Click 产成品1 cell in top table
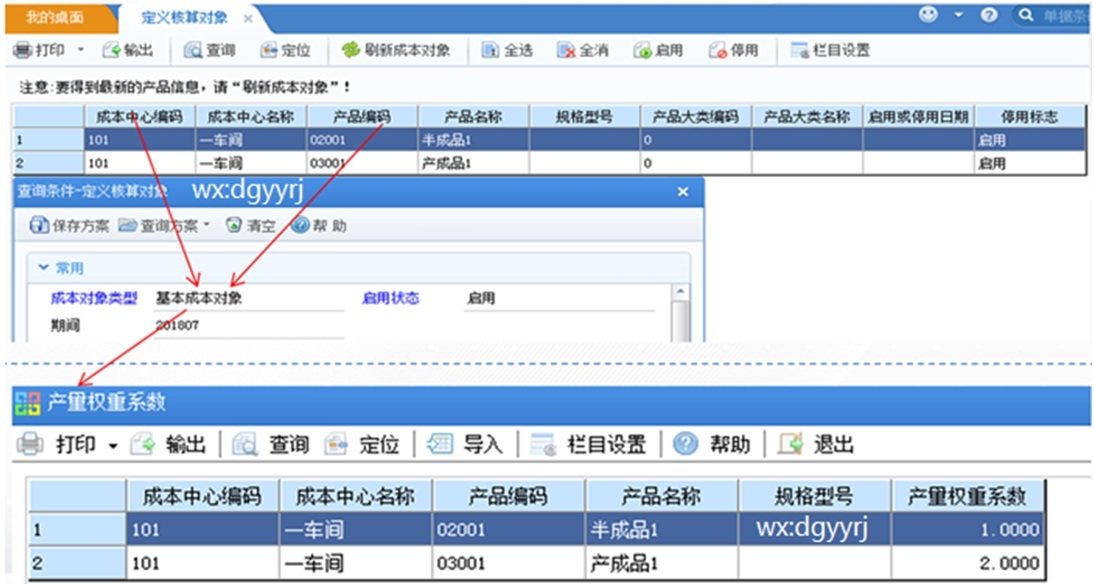 (474, 163)
